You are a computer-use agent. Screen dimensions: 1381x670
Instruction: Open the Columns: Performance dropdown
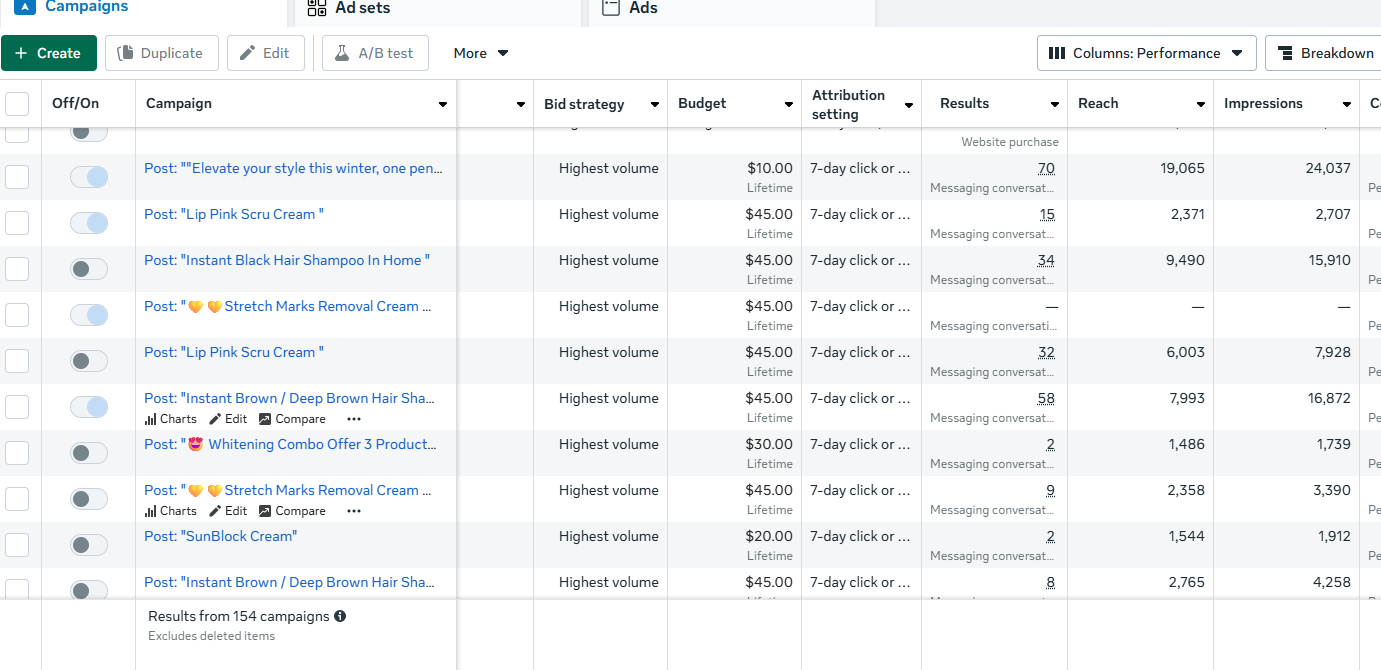[x=1146, y=53]
